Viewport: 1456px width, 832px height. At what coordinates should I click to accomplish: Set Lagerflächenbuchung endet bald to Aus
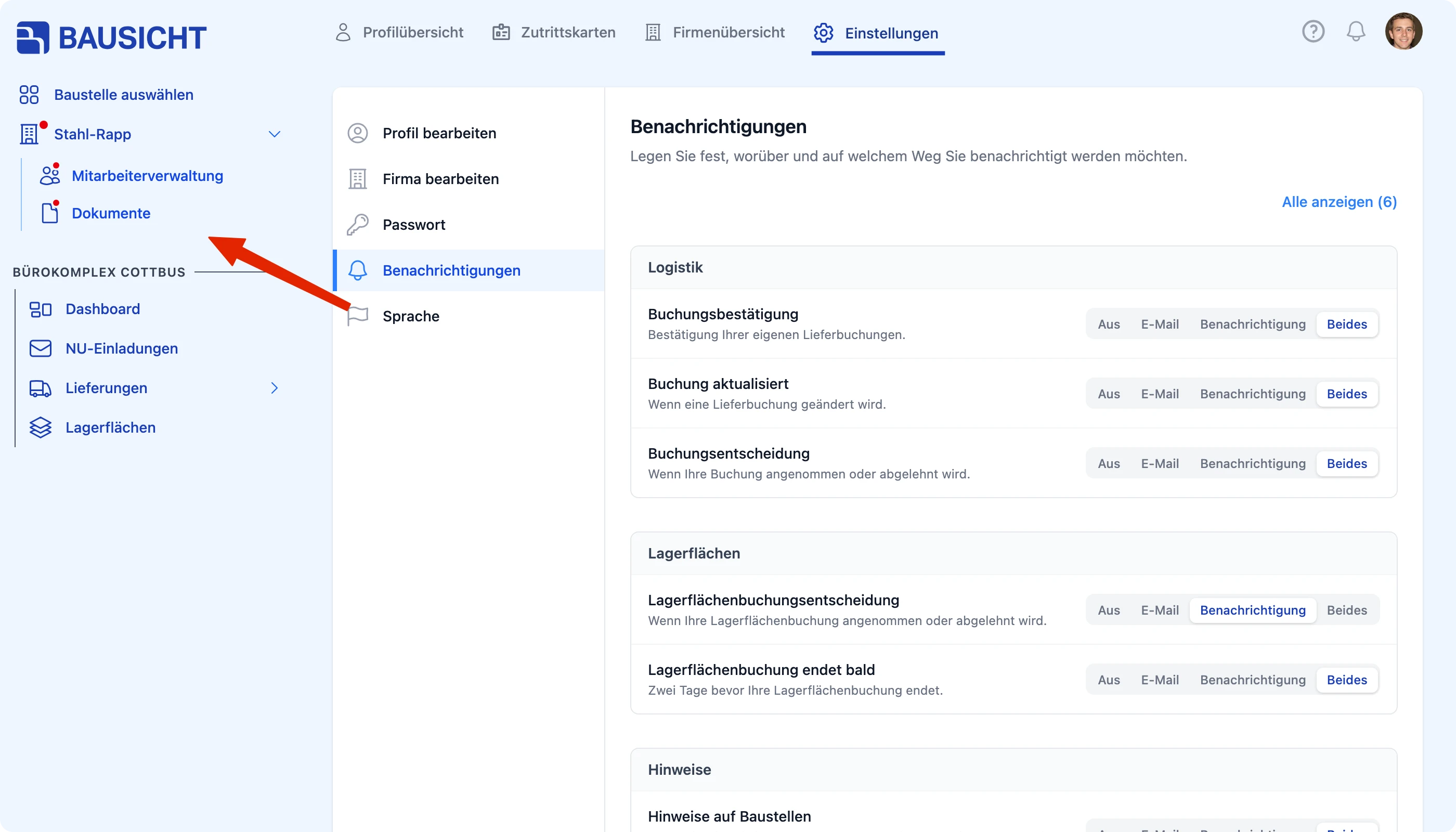pyautogui.click(x=1109, y=680)
